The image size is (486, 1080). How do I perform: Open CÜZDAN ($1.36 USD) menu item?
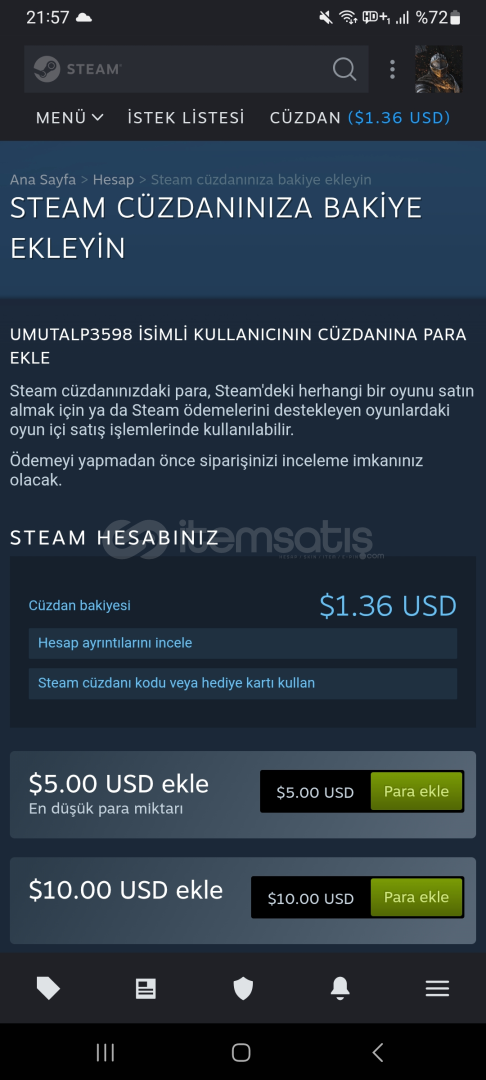[360, 118]
